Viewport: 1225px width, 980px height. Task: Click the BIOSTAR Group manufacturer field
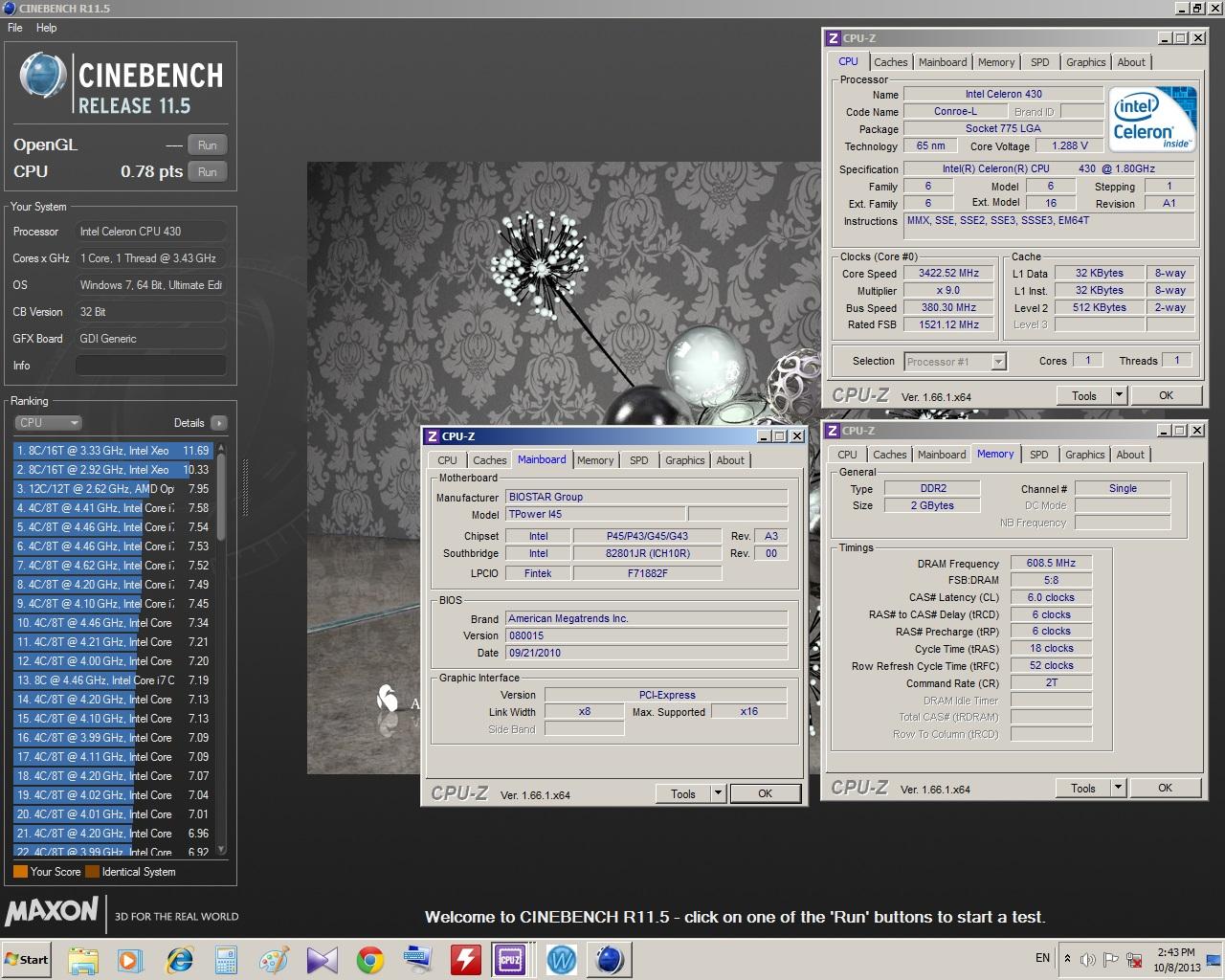pos(647,497)
